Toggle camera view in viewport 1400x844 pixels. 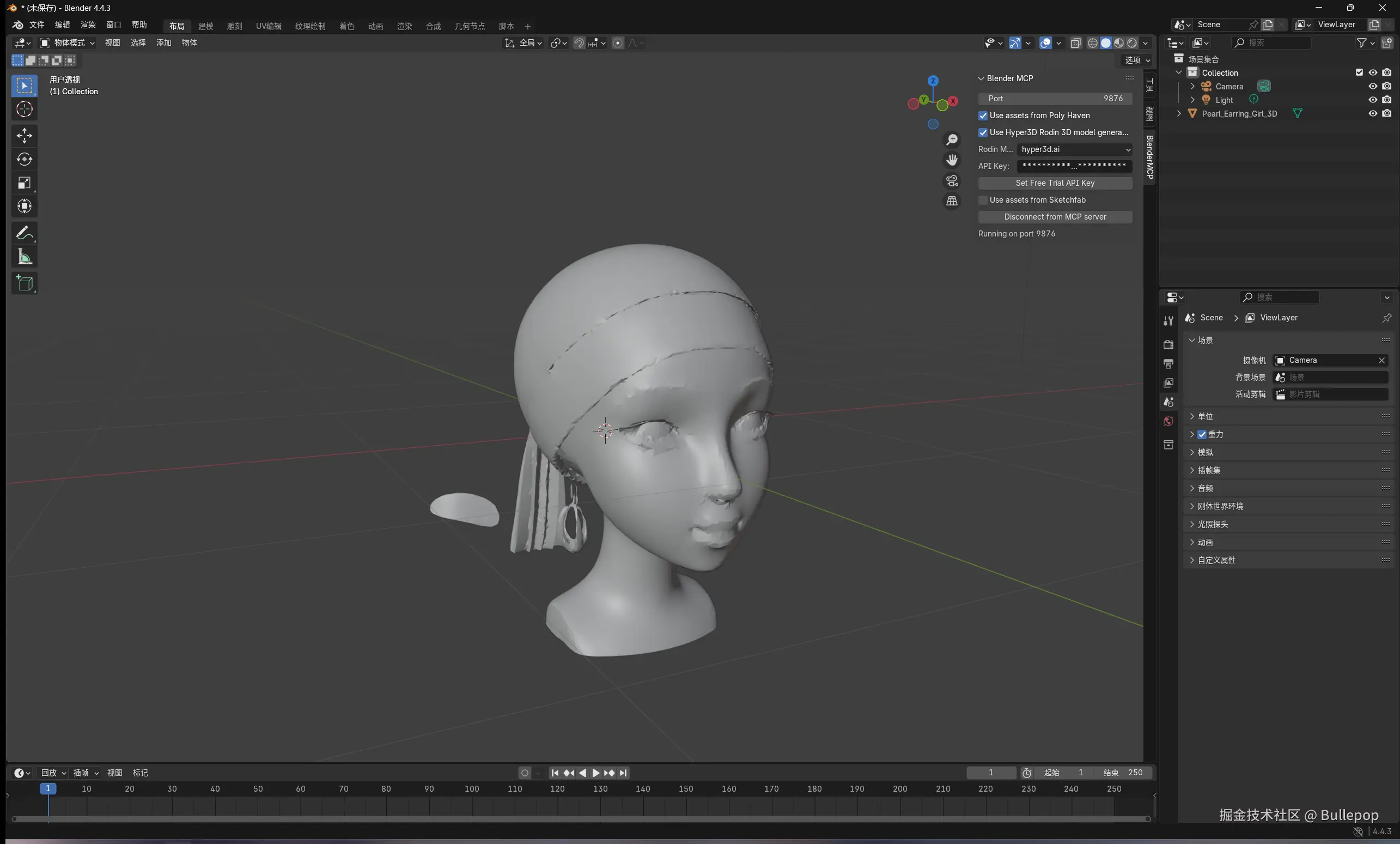[952, 181]
